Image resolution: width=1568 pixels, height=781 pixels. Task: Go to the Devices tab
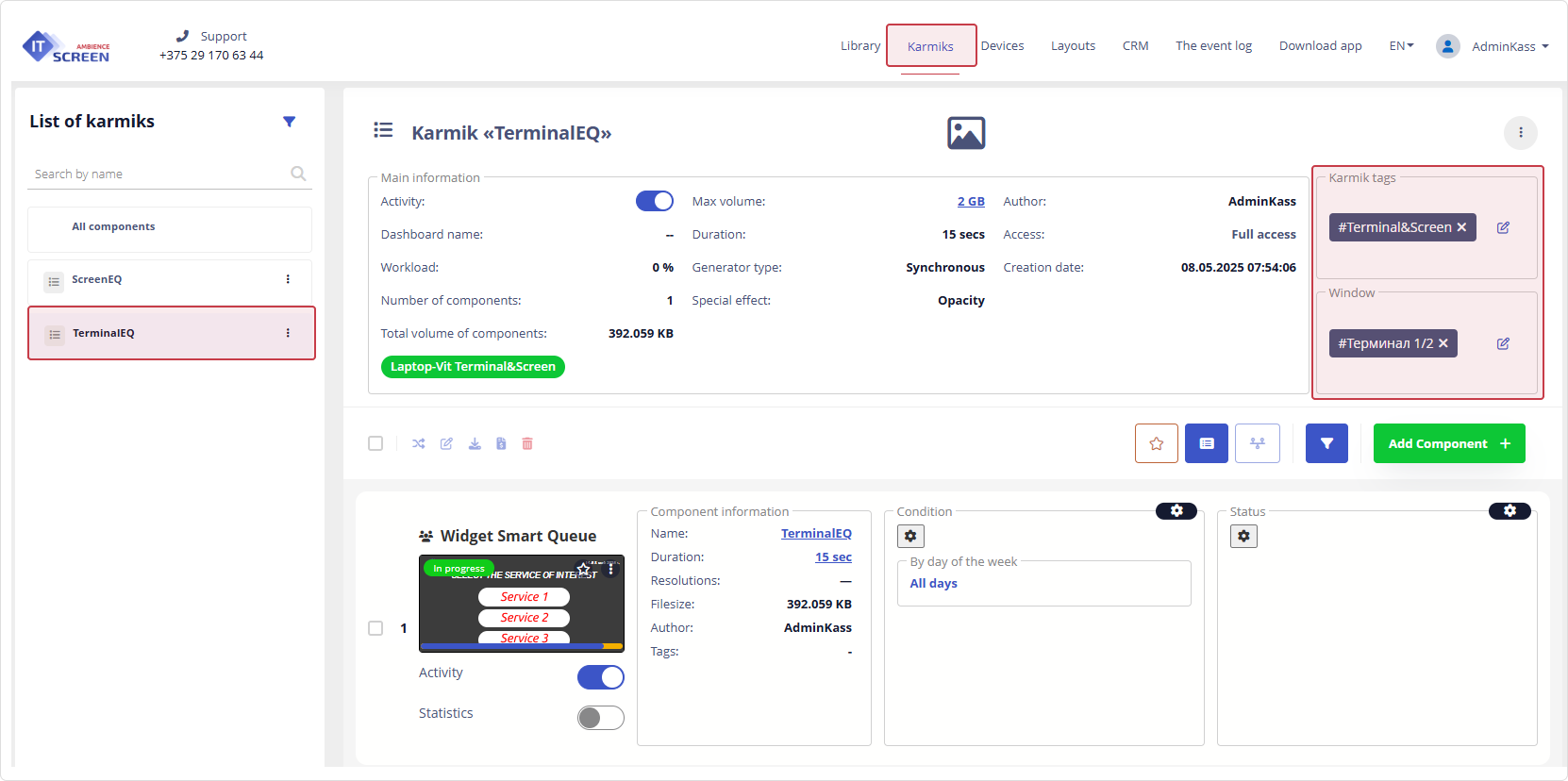(x=1002, y=46)
